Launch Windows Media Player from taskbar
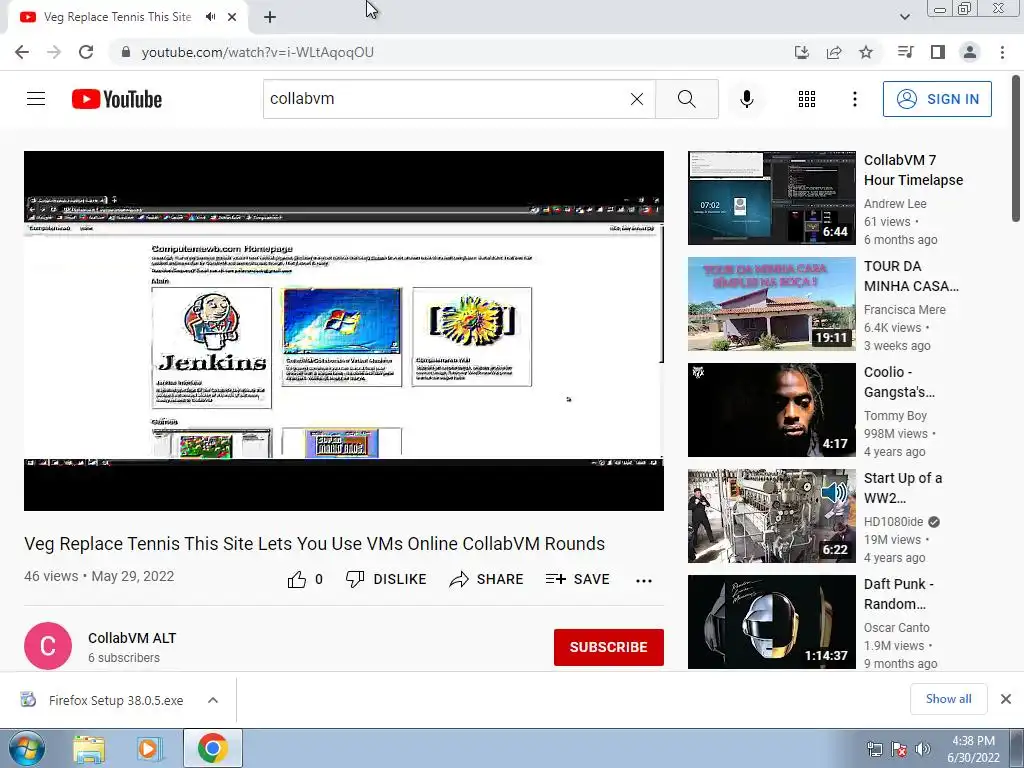The width and height of the screenshot is (1024, 768). (x=150, y=749)
